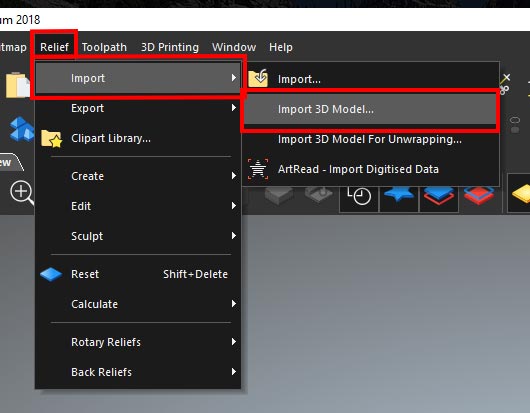This screenshot has height=413, width=530.
Task: Click the blue Reset relief diamond icon
Action: pos(51,274)
